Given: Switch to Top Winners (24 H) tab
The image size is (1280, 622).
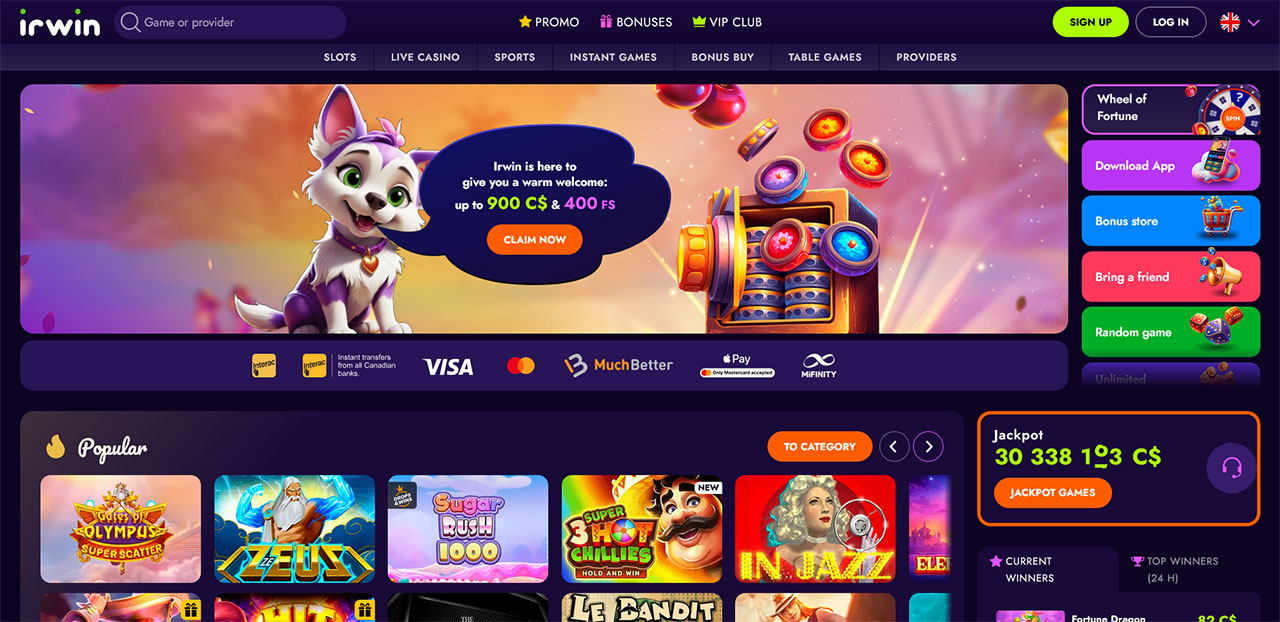Looking at the screenshot, I should pyautogui.click(x=1175, y=569).
